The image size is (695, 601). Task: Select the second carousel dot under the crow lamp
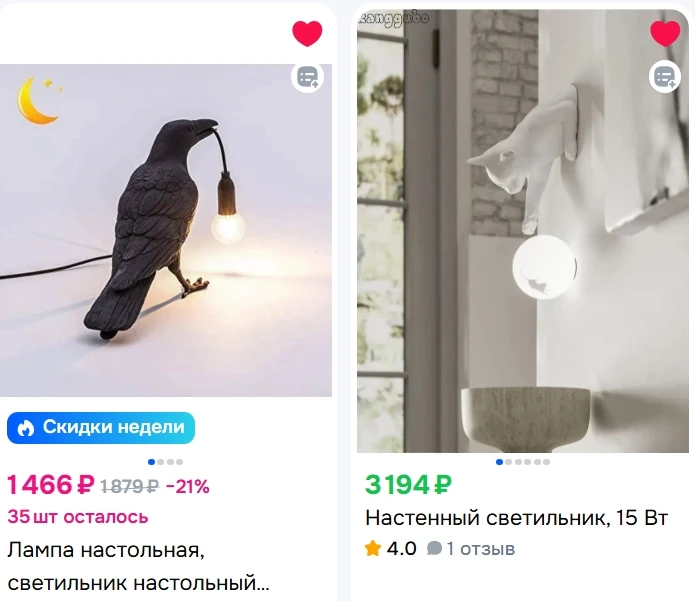click(x=161, y=462)
